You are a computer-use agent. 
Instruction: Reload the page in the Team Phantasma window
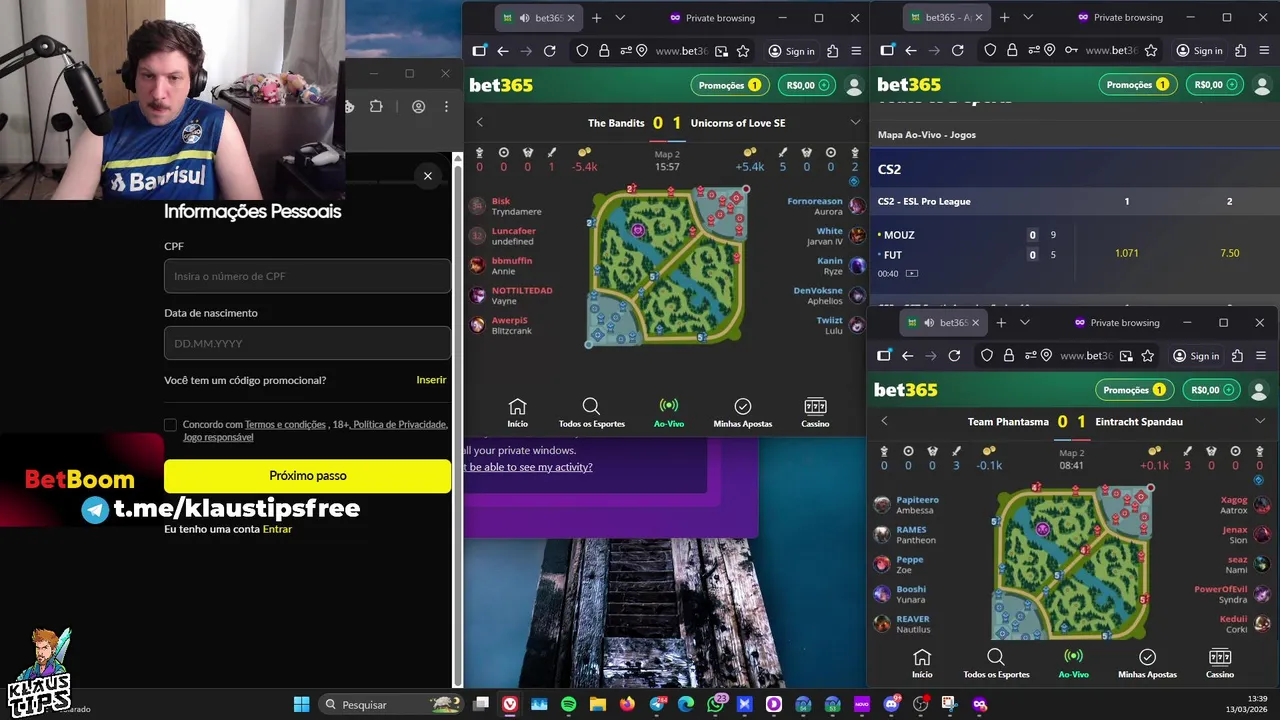(954, 355)
